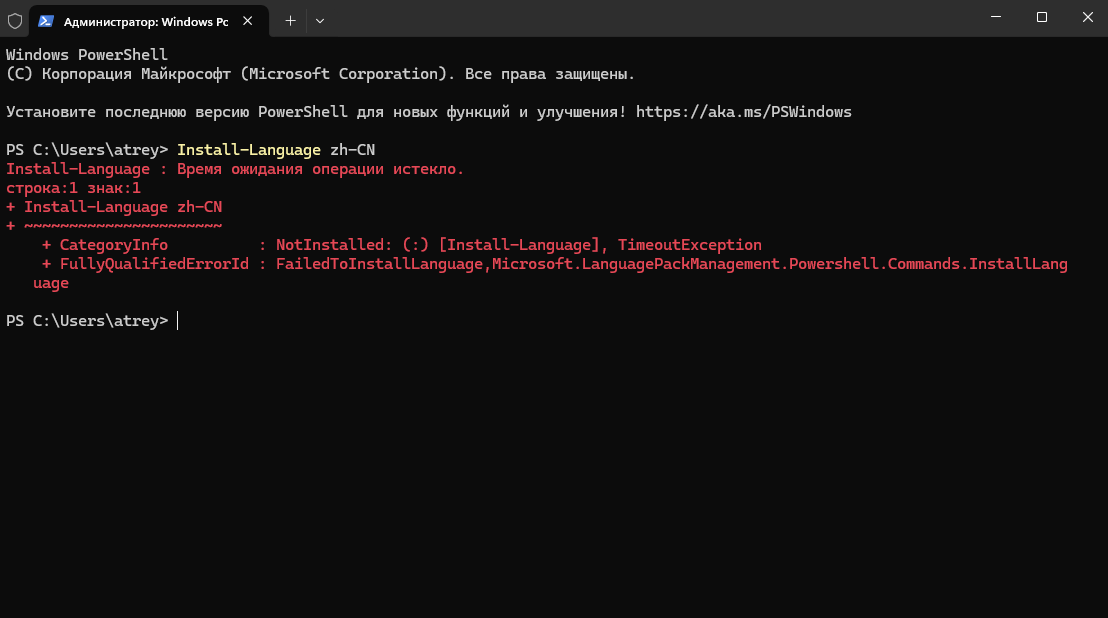Maximize the terminal window
1108x618 pixels.
pos(1042,18)
